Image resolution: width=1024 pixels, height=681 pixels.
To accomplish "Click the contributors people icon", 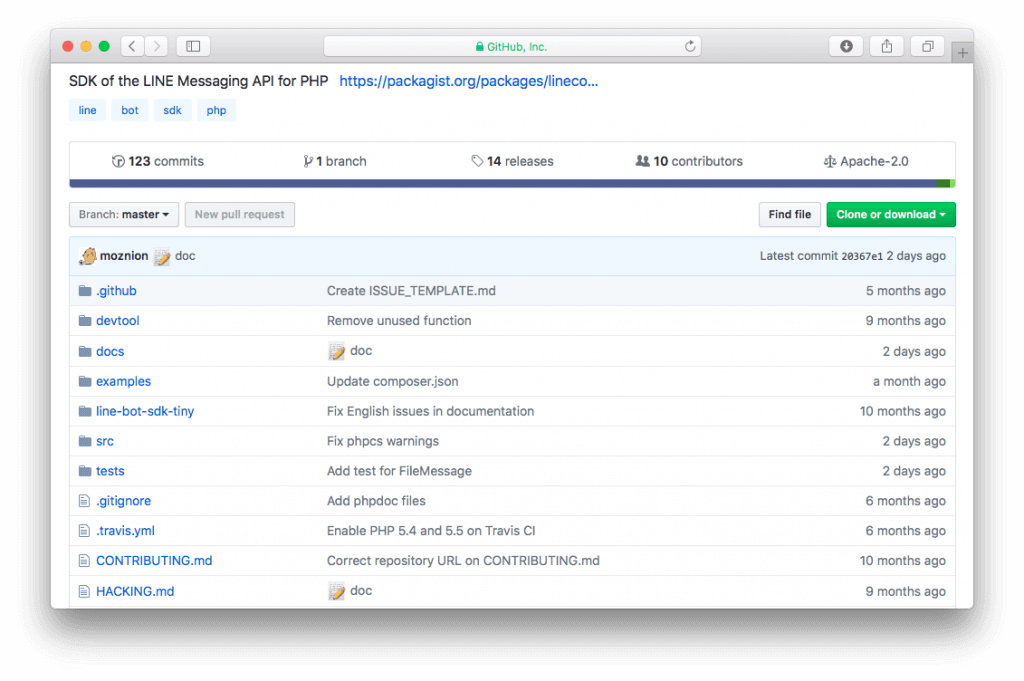I will (x=642, y=160).
